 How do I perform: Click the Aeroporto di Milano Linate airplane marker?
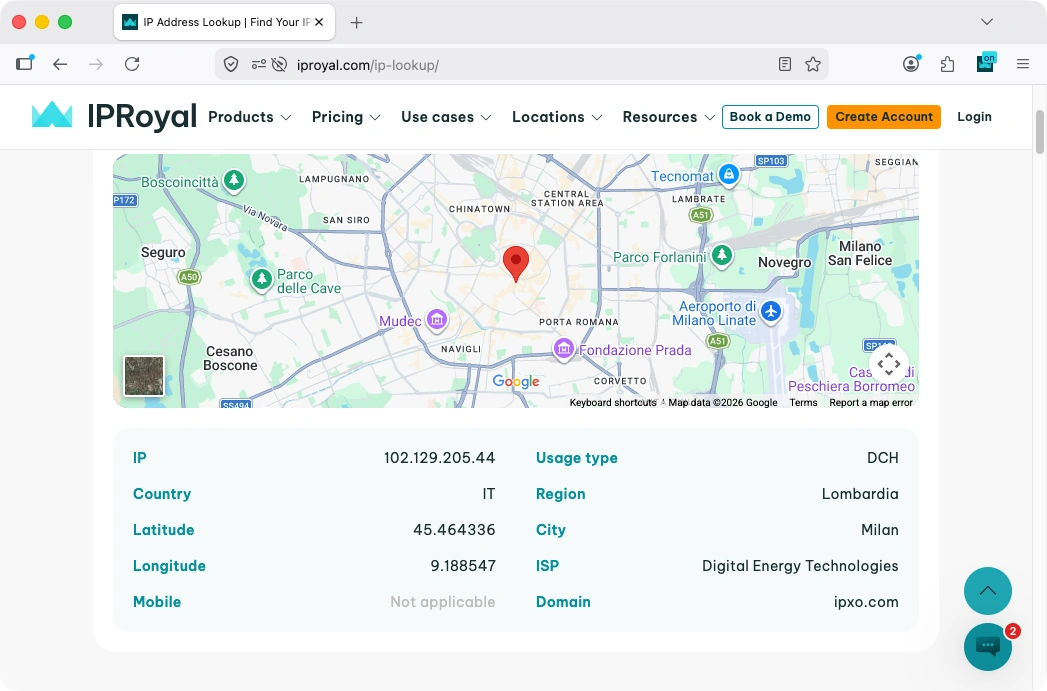point(771,312)
